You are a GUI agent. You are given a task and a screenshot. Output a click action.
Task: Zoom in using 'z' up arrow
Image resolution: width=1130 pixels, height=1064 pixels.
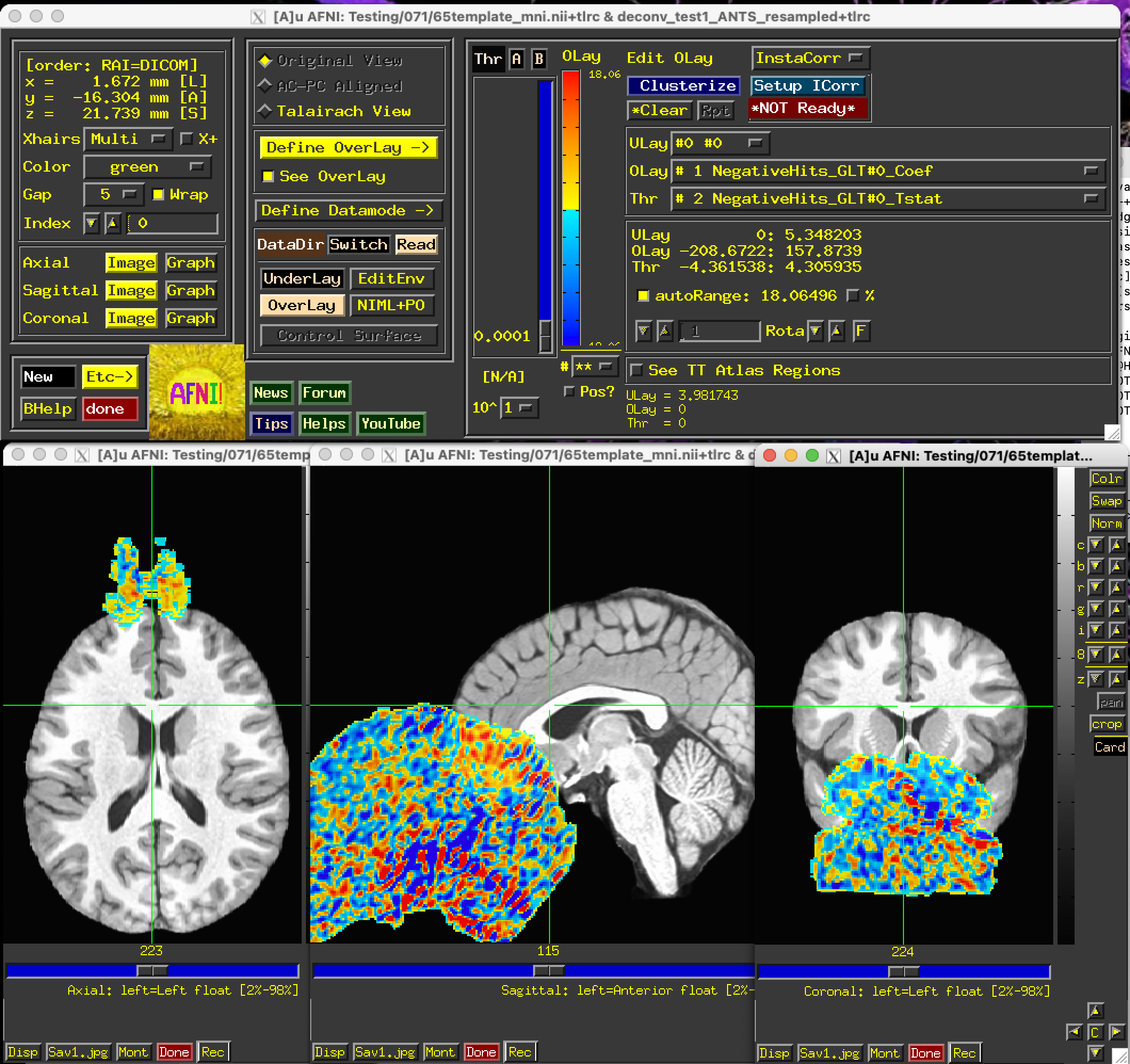(1116, 679)
